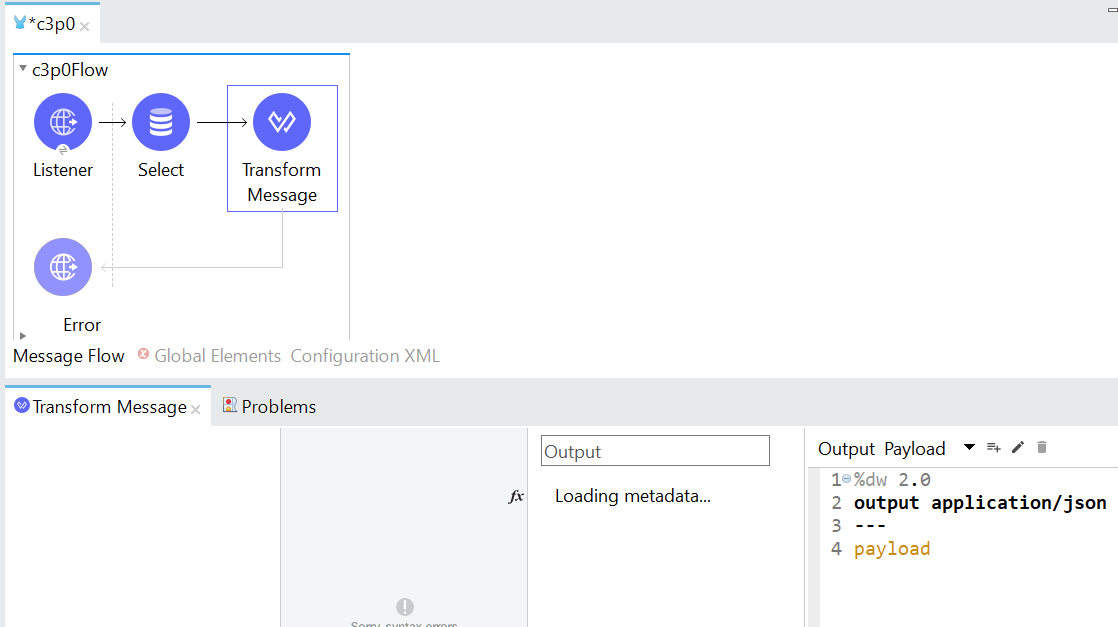This screenshot has height=627, width=1118.
Task: Switch to the Problems tab
Action: 278,407
